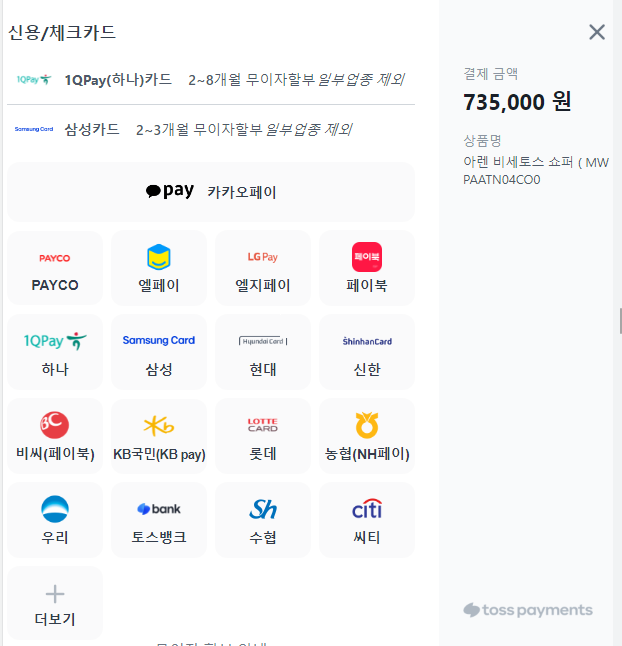Click the 결제 금액 label
The width and height of the screenshot is (622, 646).
coord(491,74)
